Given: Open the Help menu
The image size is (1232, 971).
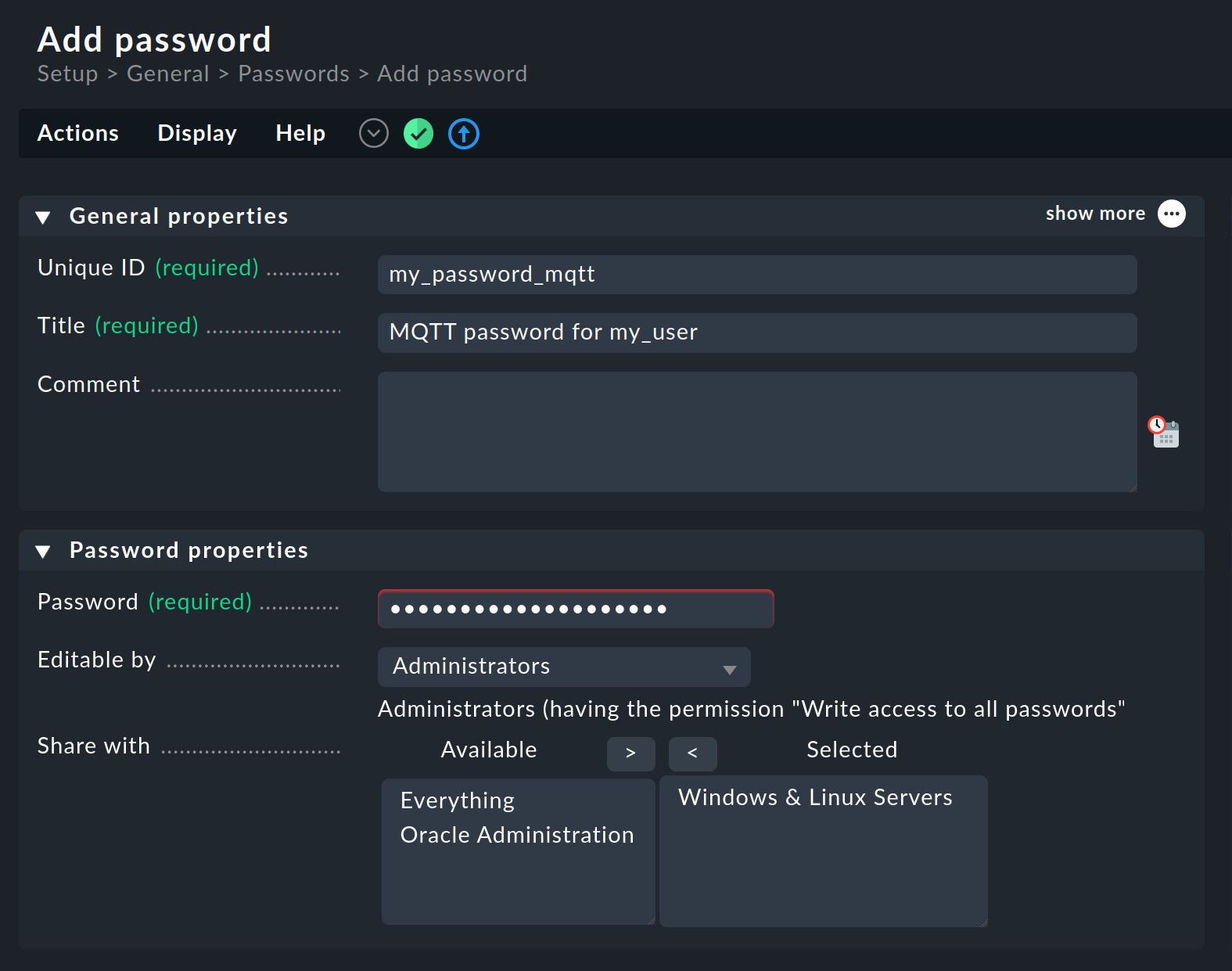Looking at the screenshot, I should [300, 134].
